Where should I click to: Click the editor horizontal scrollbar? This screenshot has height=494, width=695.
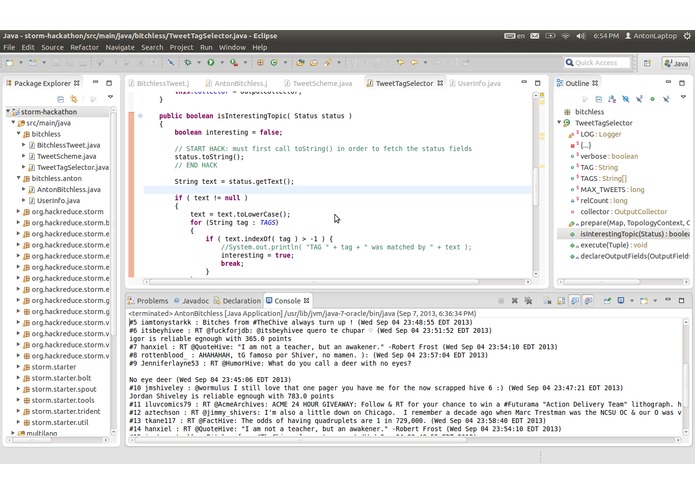coord(314,282)
